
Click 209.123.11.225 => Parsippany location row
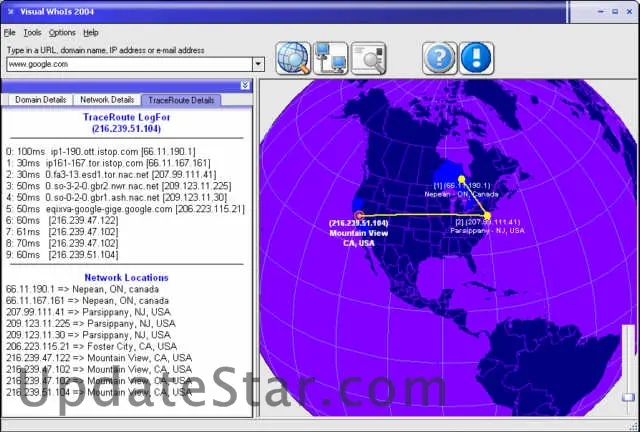pos(91,323)
